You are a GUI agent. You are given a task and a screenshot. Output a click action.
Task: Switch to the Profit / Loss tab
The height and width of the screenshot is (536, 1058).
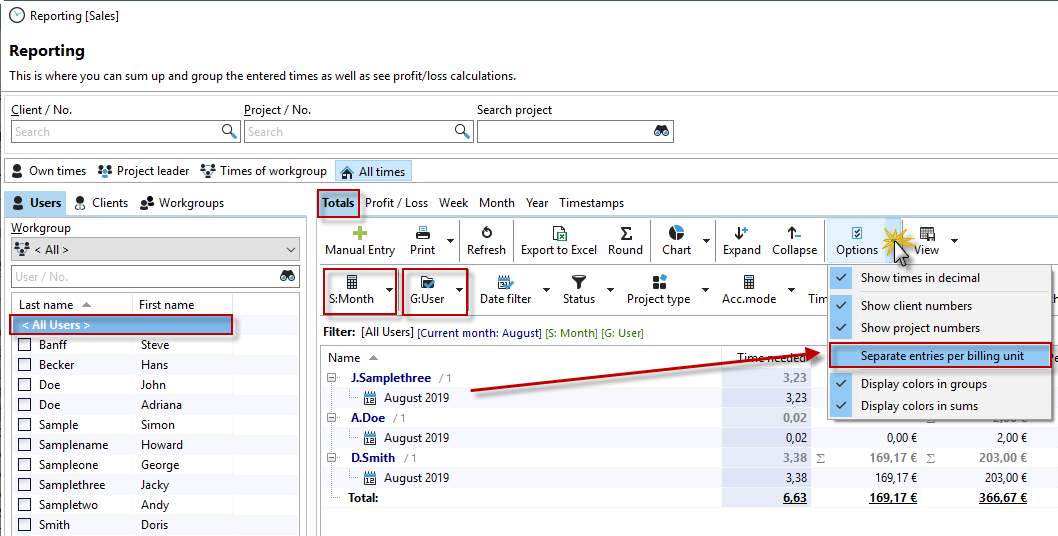[x=396, y=203]
